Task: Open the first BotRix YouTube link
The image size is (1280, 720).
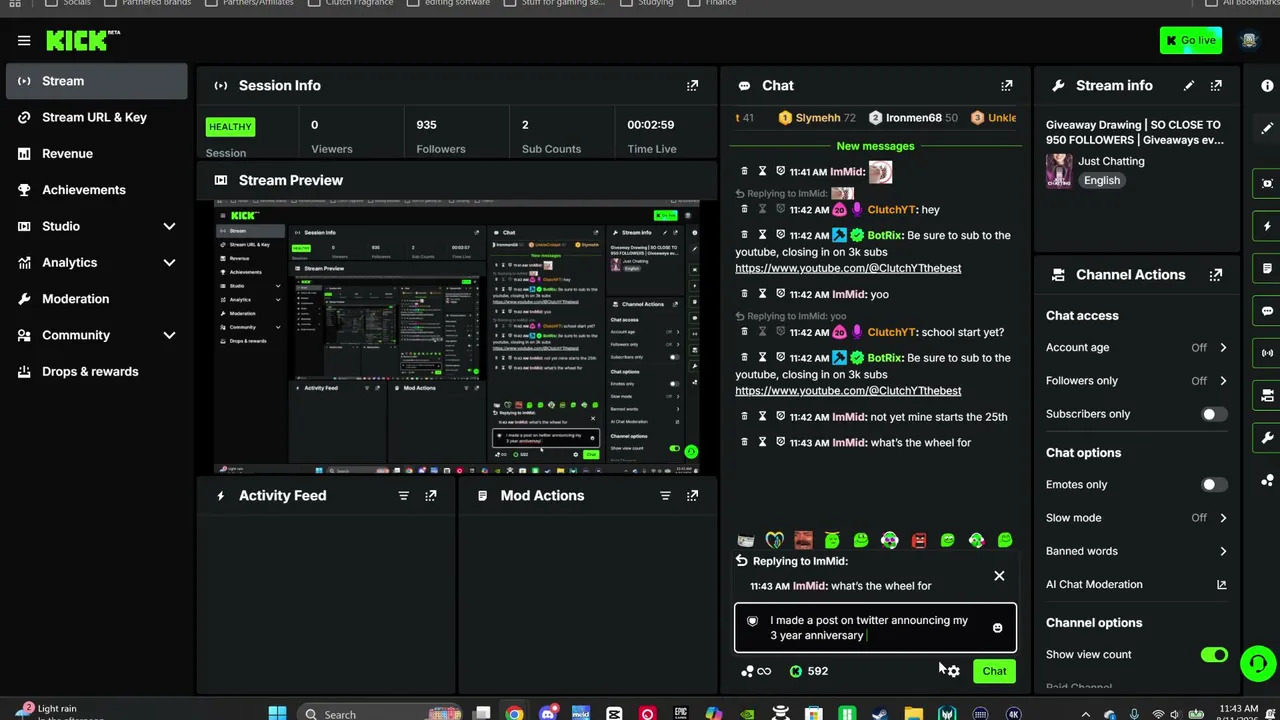Action: [848, 269]
